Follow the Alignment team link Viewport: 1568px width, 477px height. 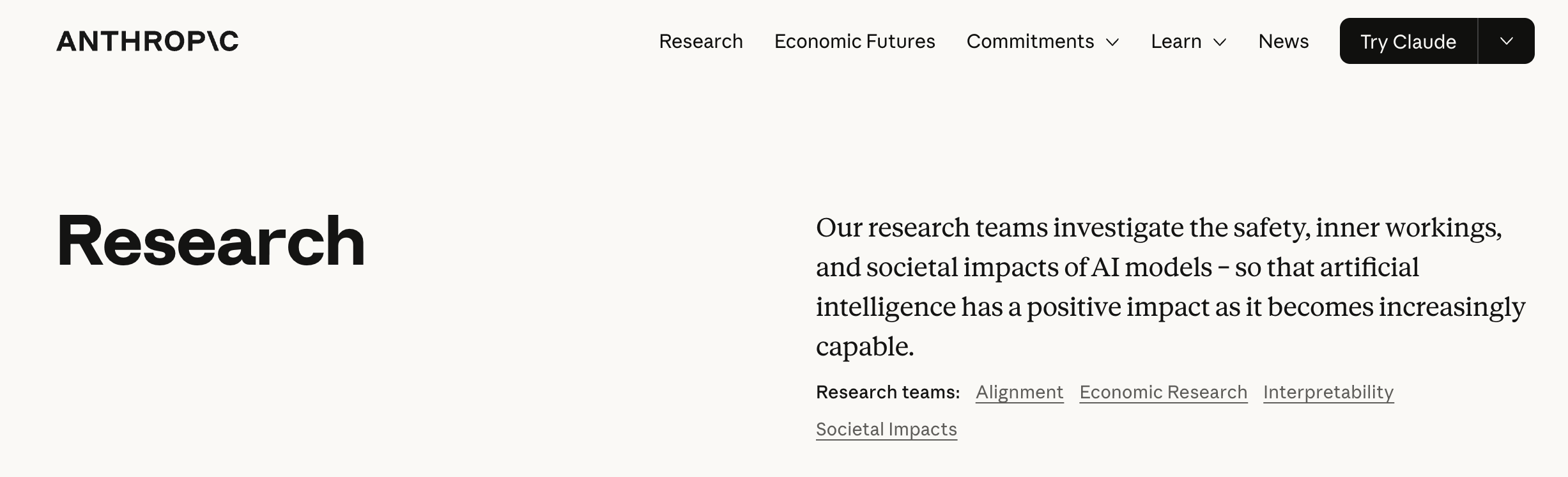(x=1019, y=392)
